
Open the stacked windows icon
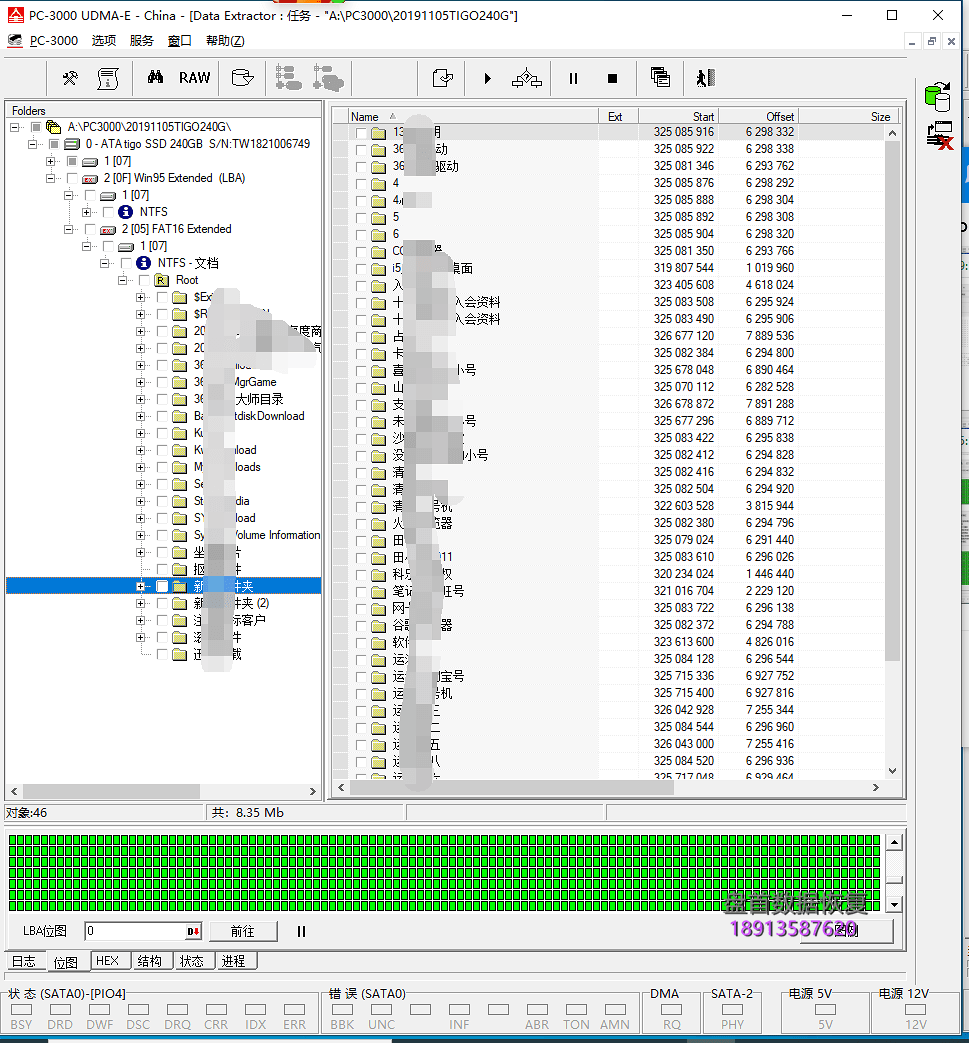[x=660, y=78]
